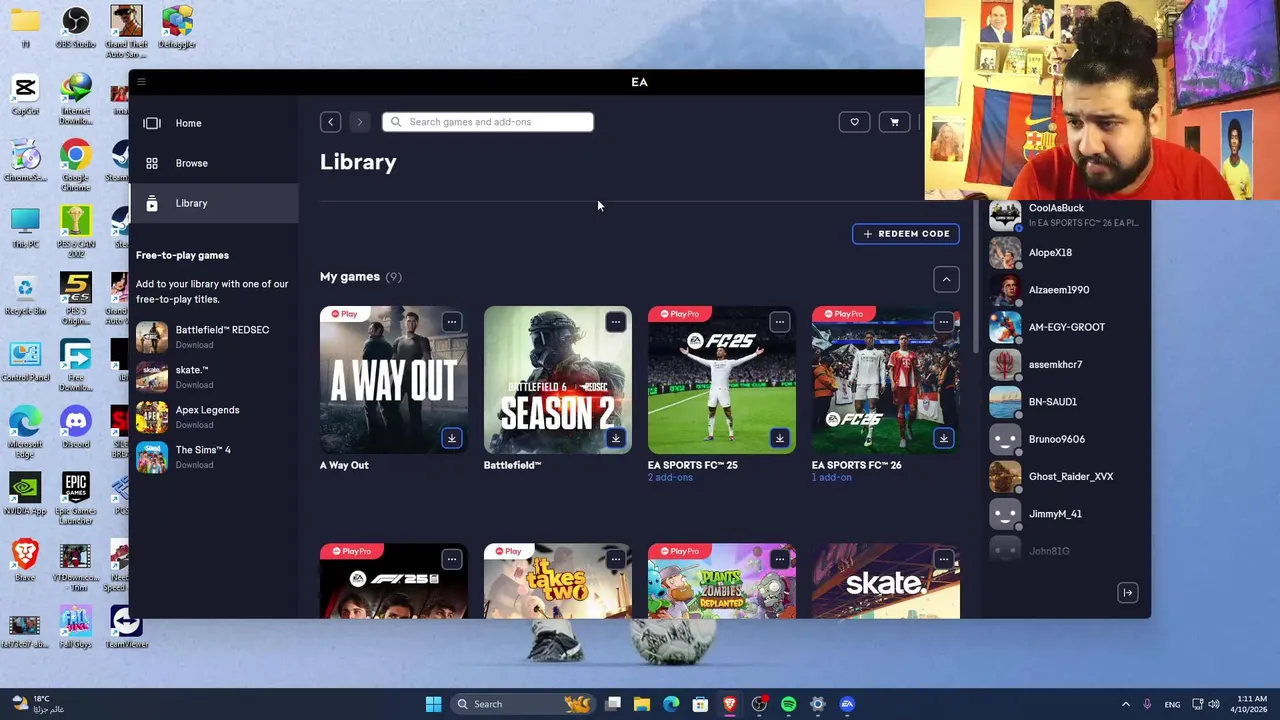Open the It Takes Two cover
The width and height of the screenshot is (1280, 720).
[558, 581]
